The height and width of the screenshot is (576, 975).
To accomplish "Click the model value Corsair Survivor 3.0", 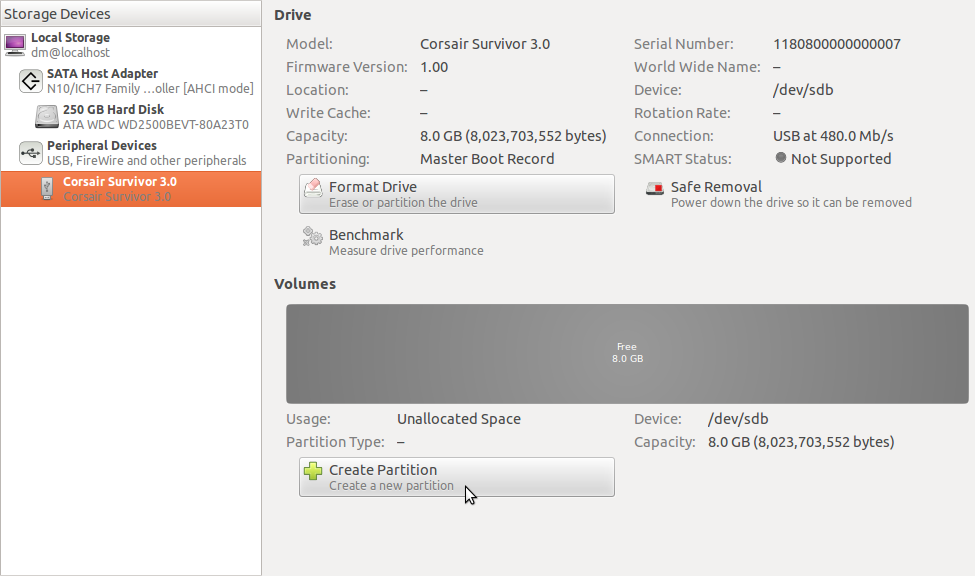I will 484,44.
